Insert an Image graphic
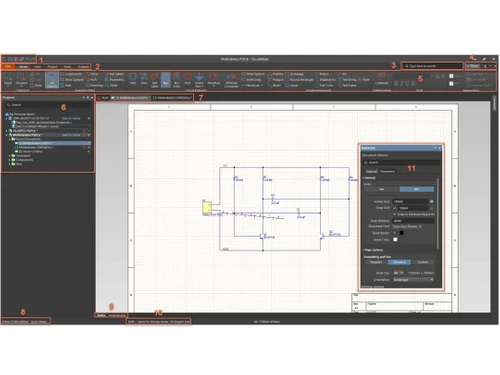Viewport: 500px width, 375px height. (292, 85)
